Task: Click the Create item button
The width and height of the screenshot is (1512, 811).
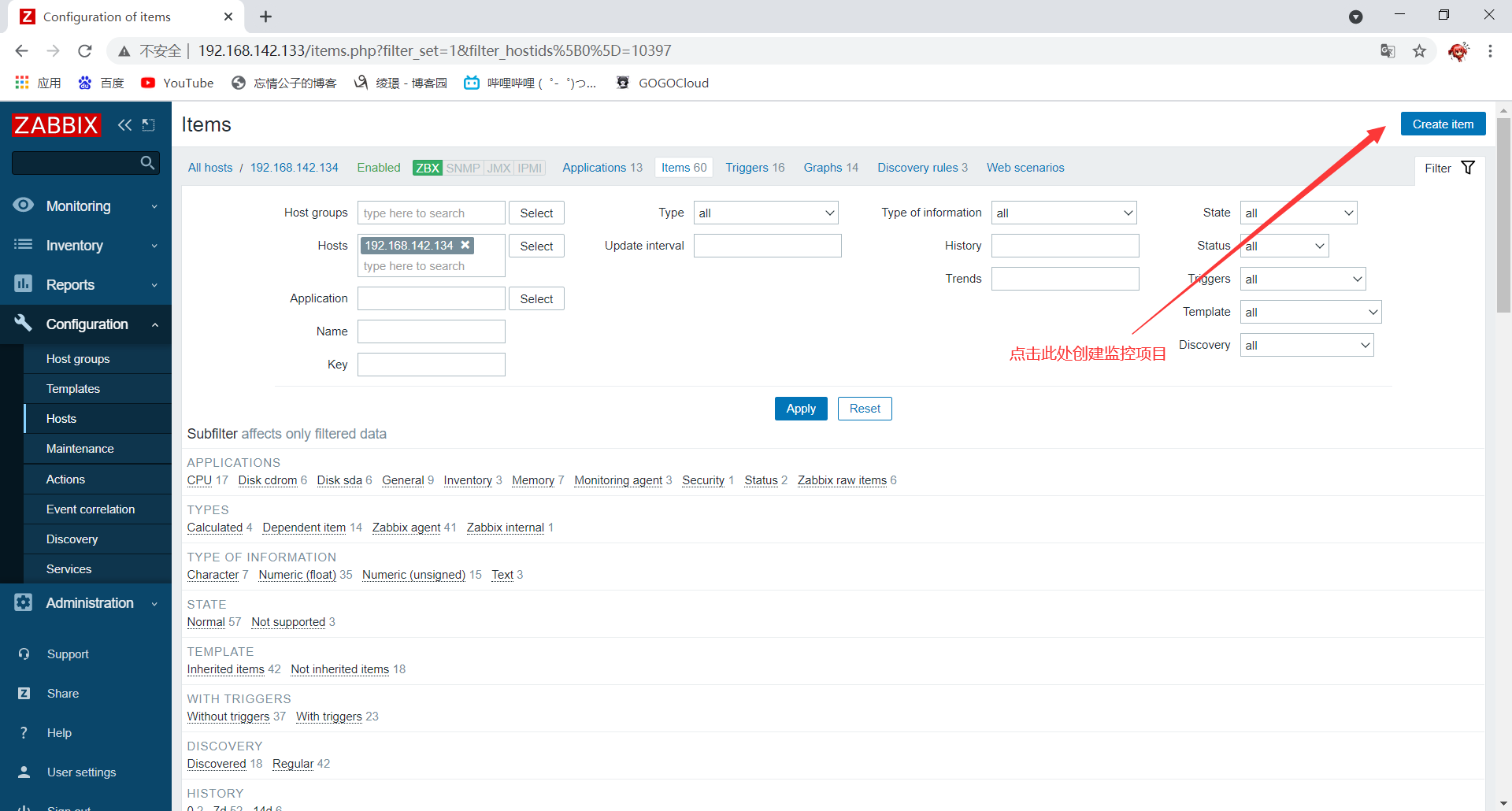Action: coord(1443,124)
